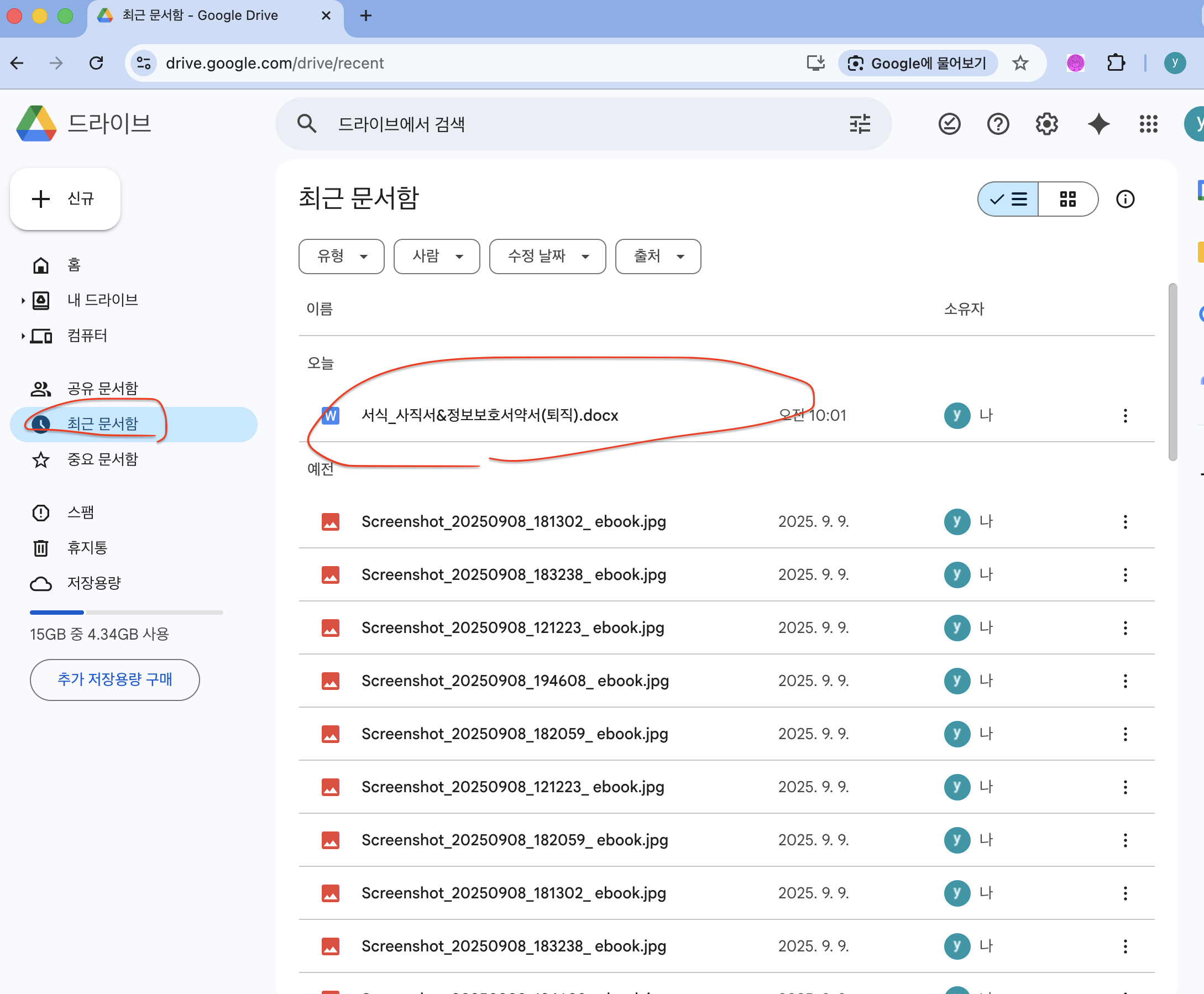Screen dimensions: 1204x994
Task: Open the help question mark icon
Action: tap(998, 124)
